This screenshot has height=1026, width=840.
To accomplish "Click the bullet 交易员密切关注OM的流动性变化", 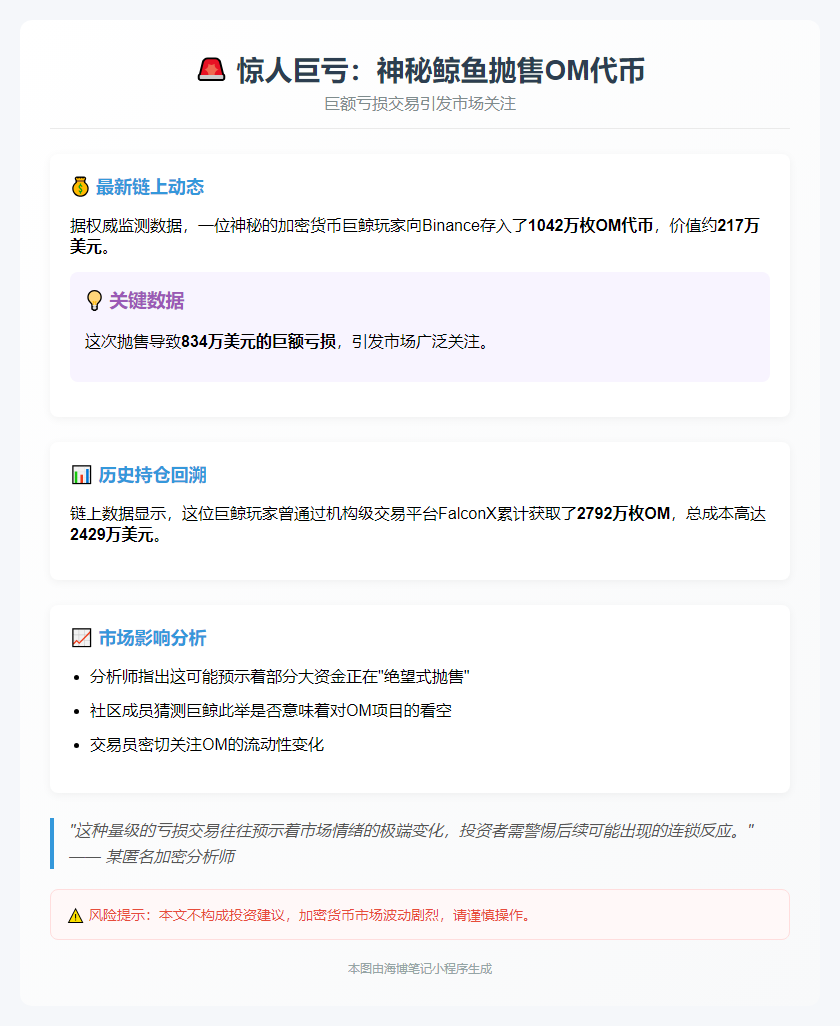I will (x=207, y=745).
